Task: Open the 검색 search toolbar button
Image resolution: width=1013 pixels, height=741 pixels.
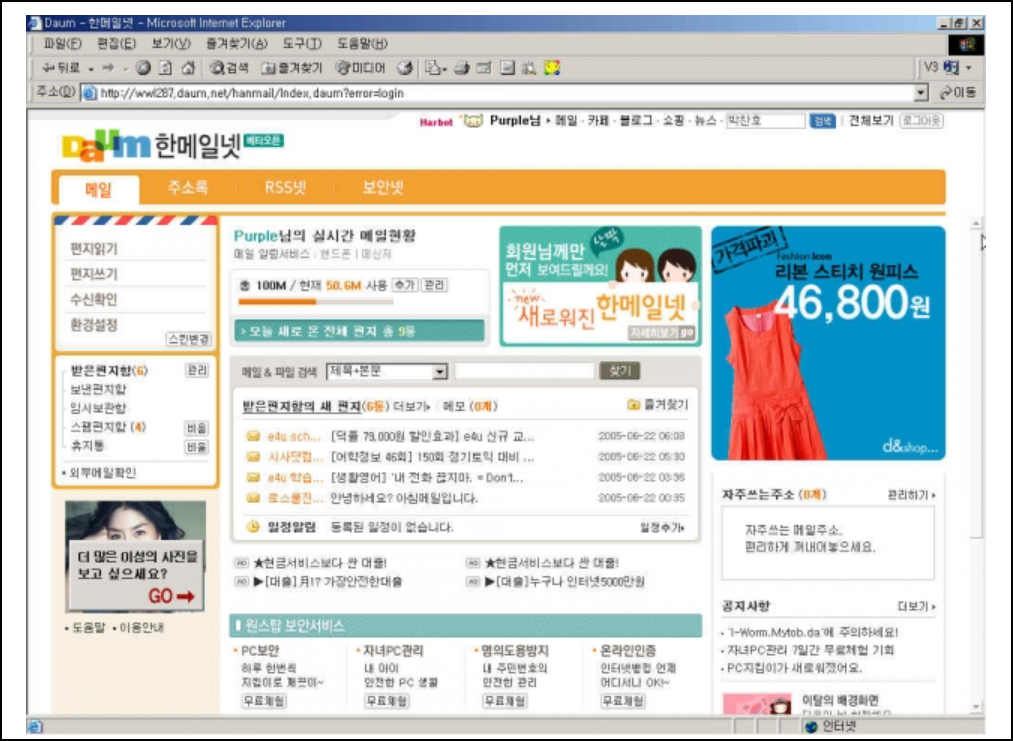Action: coord(229,68)
